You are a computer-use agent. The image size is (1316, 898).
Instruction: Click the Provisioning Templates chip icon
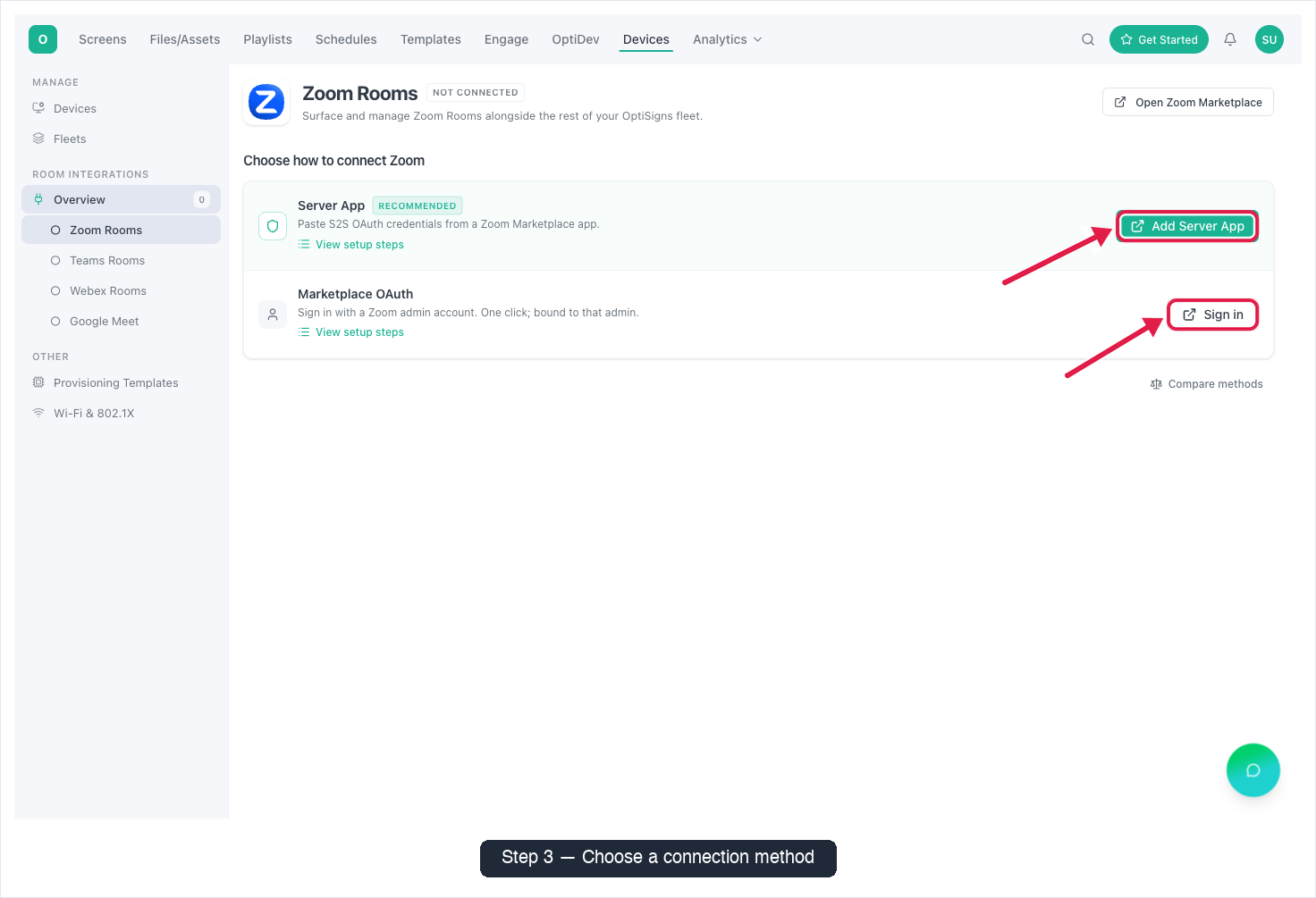pyautogui.click(x=38, y=382)
